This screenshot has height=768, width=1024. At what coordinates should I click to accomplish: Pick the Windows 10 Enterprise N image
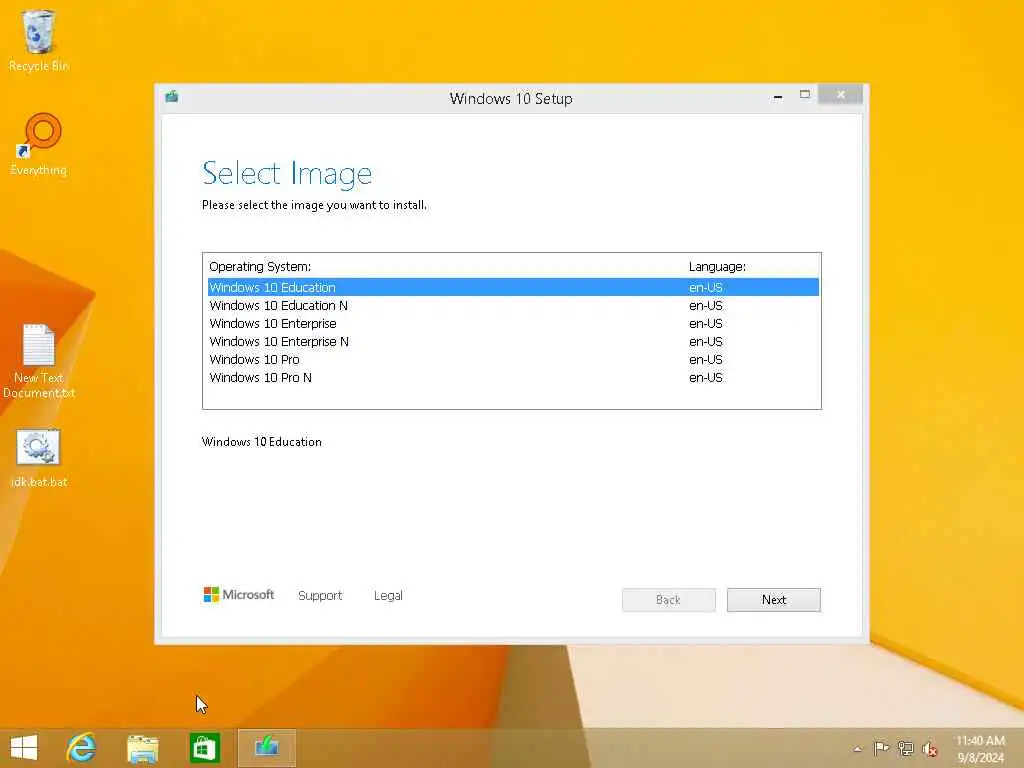tap(513, 342)
